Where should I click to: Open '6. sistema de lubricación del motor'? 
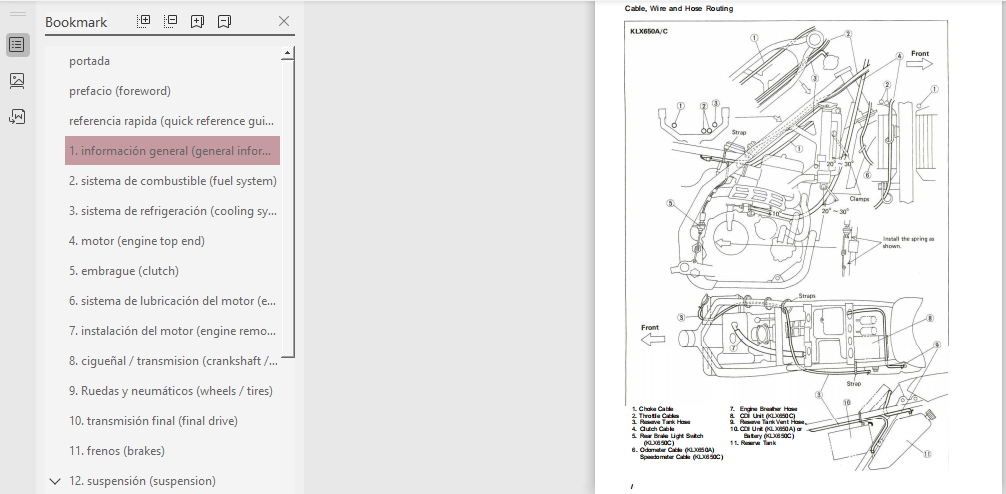173,301
